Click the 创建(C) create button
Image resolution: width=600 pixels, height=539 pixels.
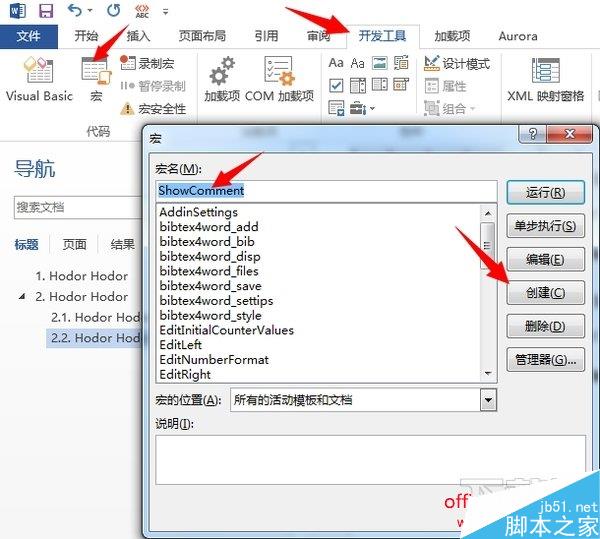pos(545,293)
